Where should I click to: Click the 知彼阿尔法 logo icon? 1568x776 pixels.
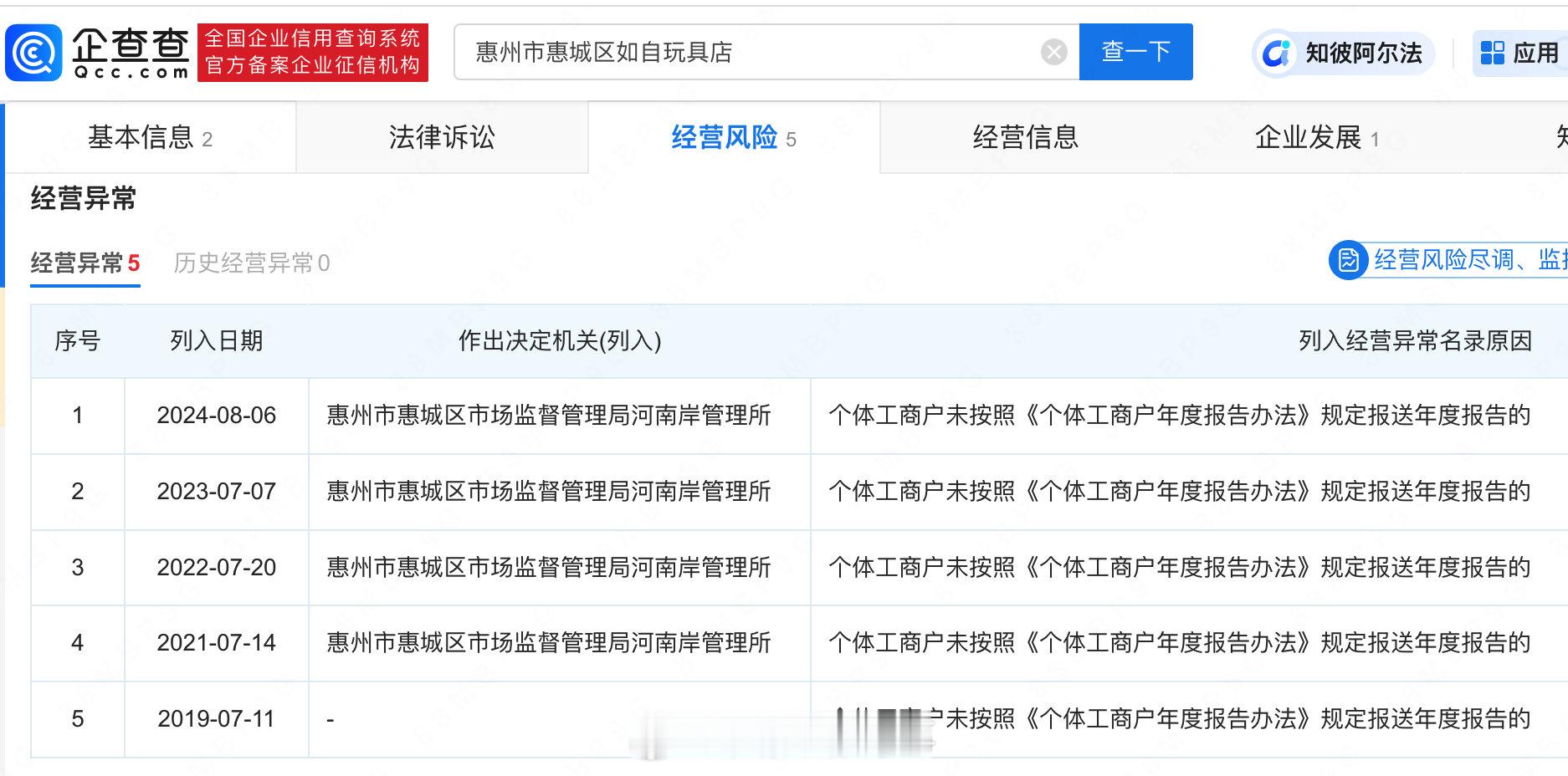click(x=1276, y=54)
